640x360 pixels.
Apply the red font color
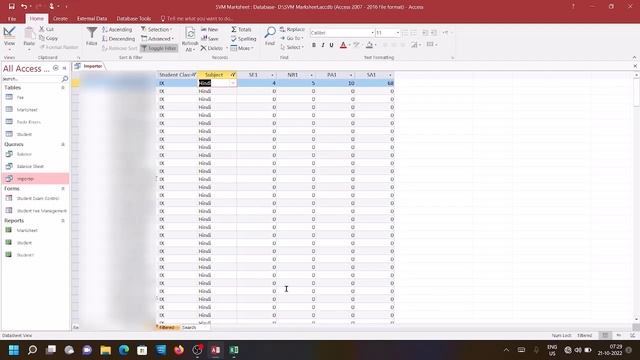[343, 45]
